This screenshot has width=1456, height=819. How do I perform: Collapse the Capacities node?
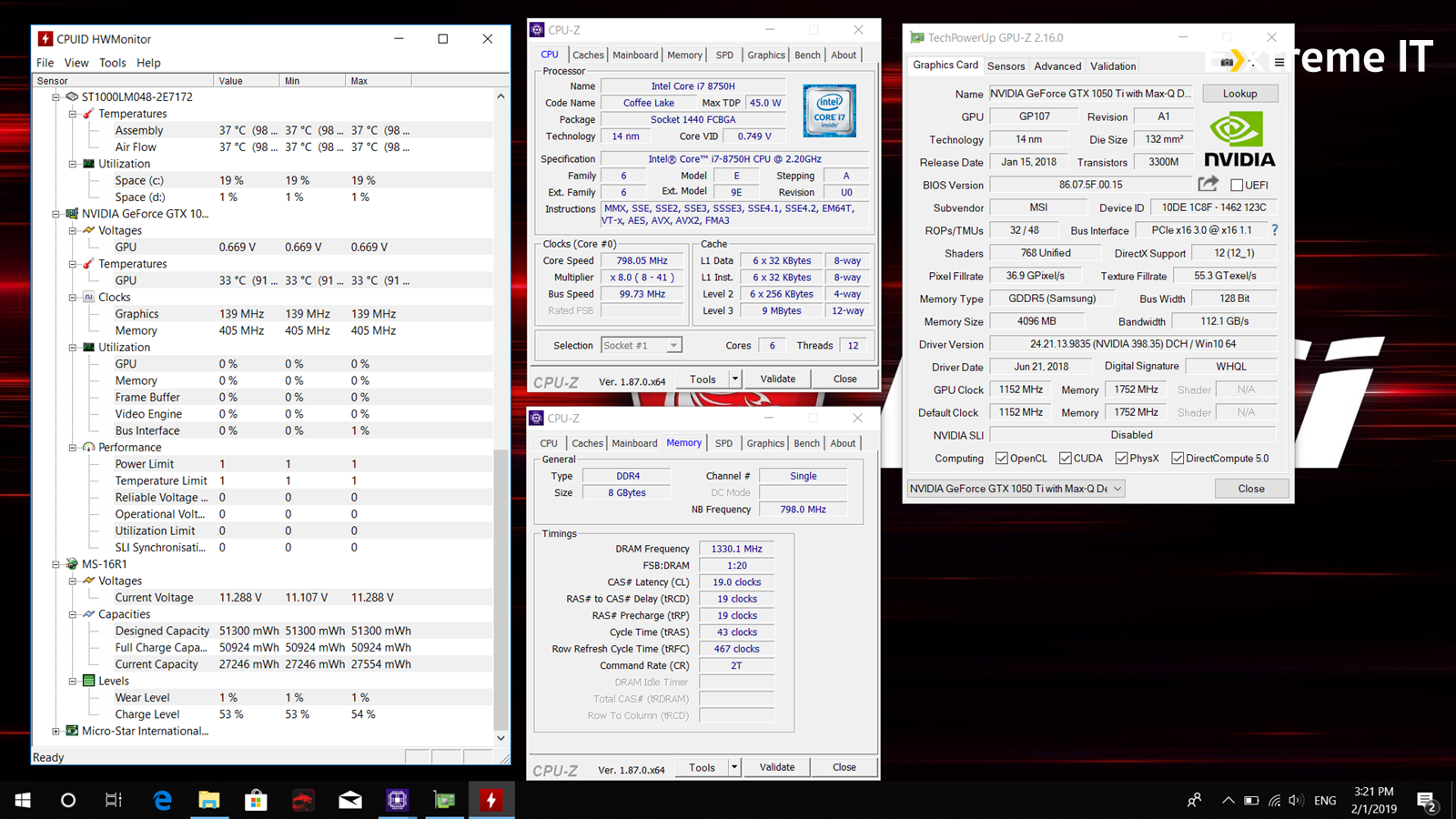[73, 614]
